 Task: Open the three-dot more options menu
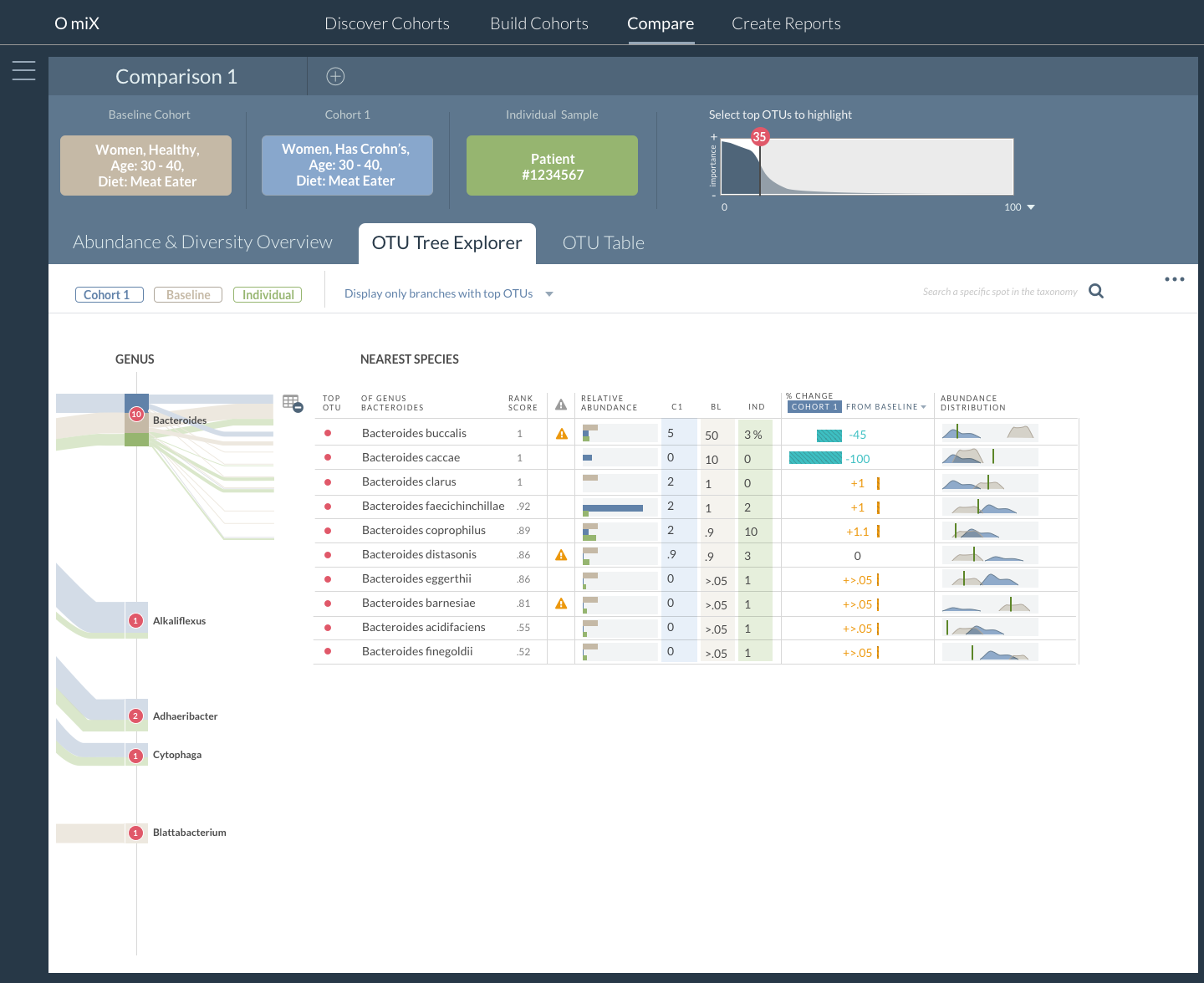(x=1174, y=279)
